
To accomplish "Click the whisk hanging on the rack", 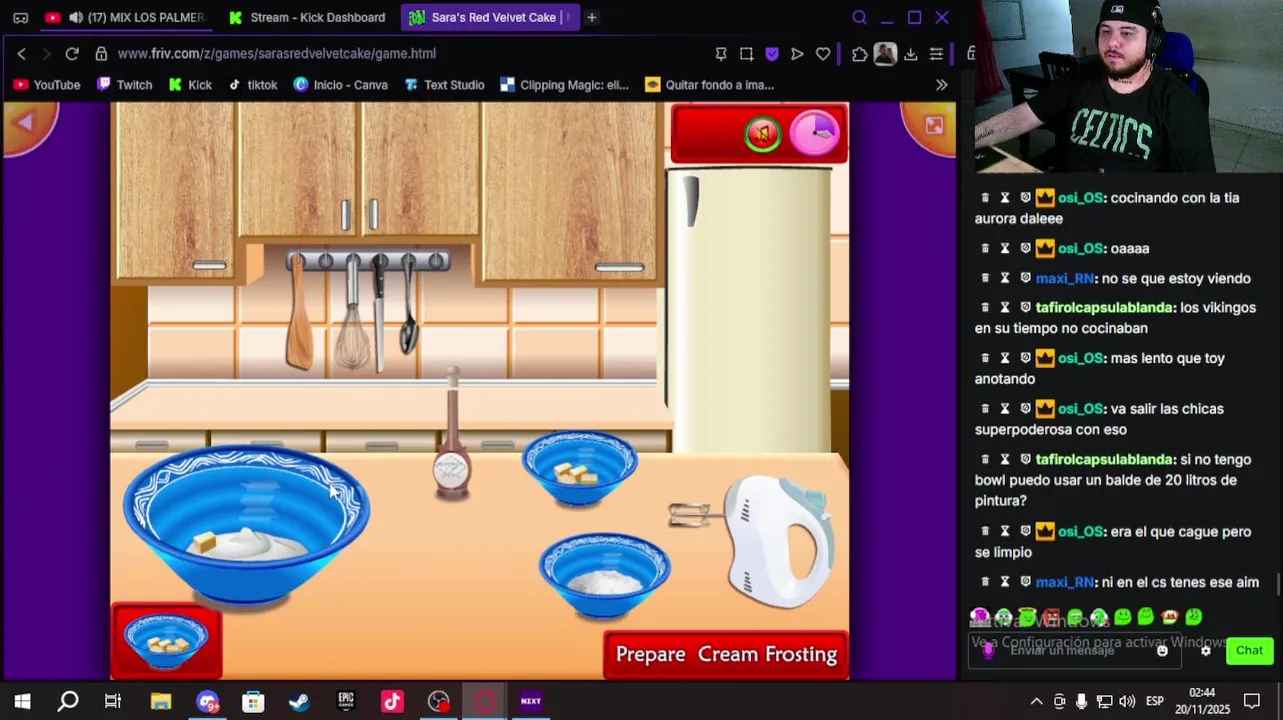I will 351,315.
